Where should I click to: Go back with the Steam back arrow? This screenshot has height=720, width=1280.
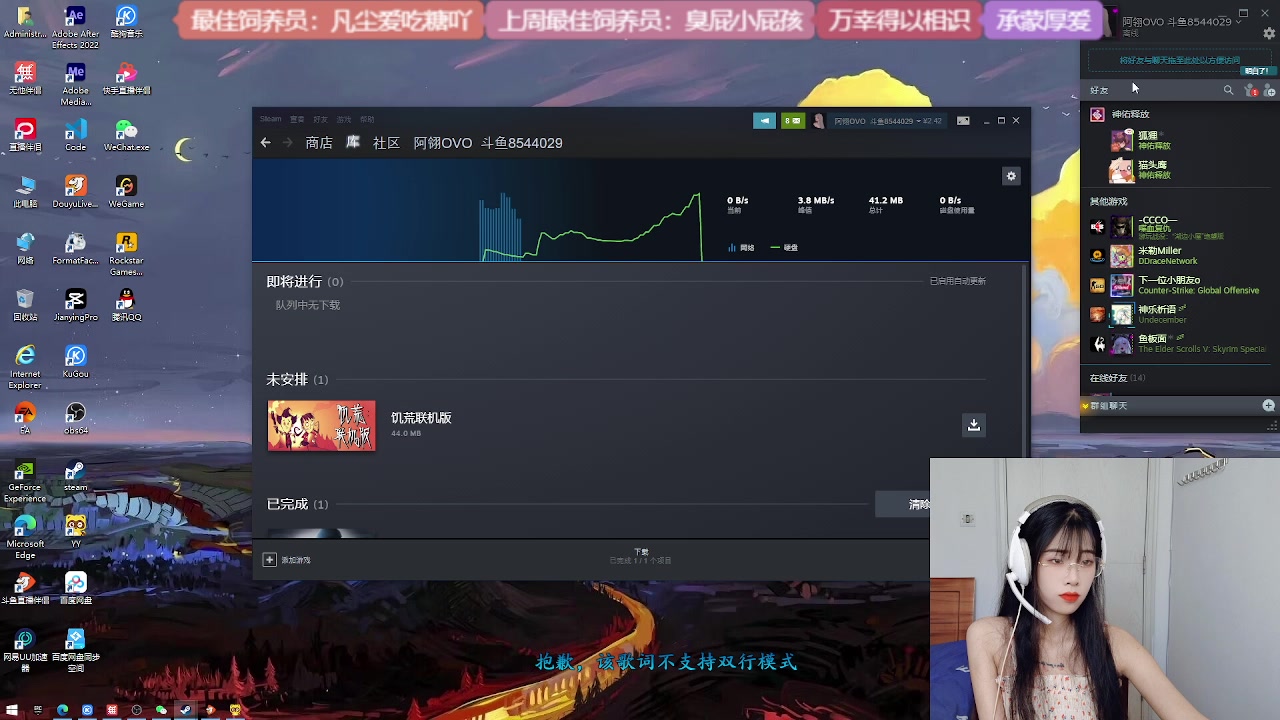click(265, 143)
